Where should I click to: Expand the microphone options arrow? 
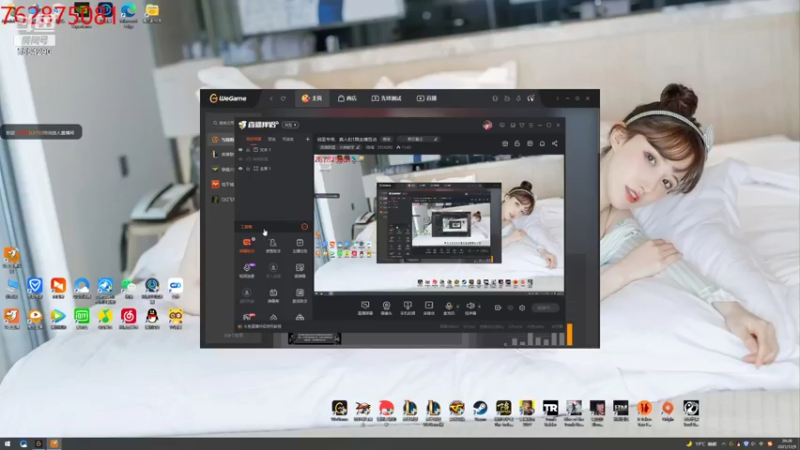[x=457, y=307]
